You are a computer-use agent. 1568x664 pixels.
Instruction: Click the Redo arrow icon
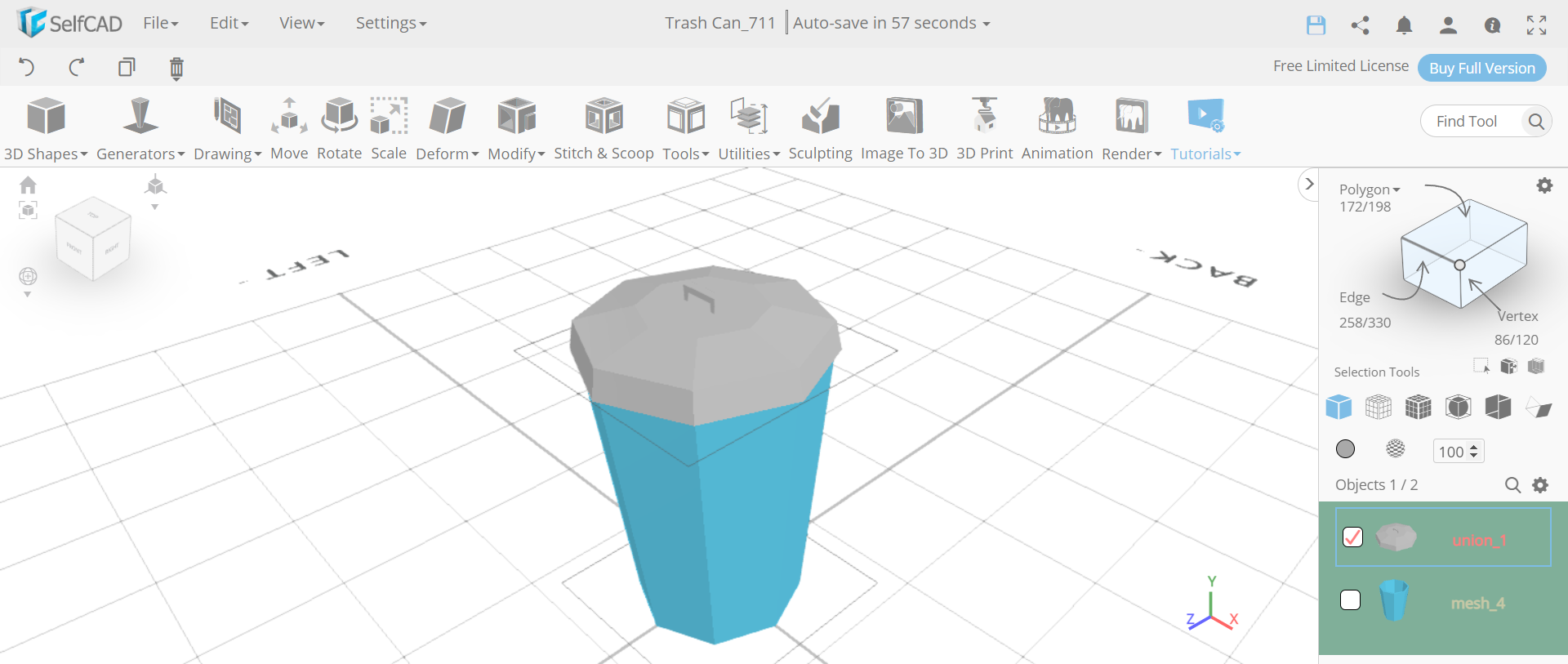(77, 67)
